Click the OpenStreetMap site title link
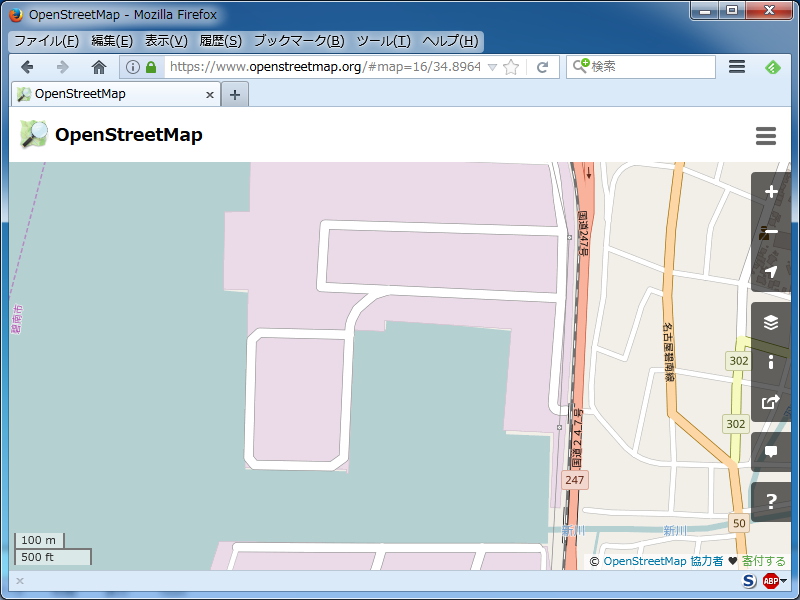The image size is (800, 600). pos(129,135)
